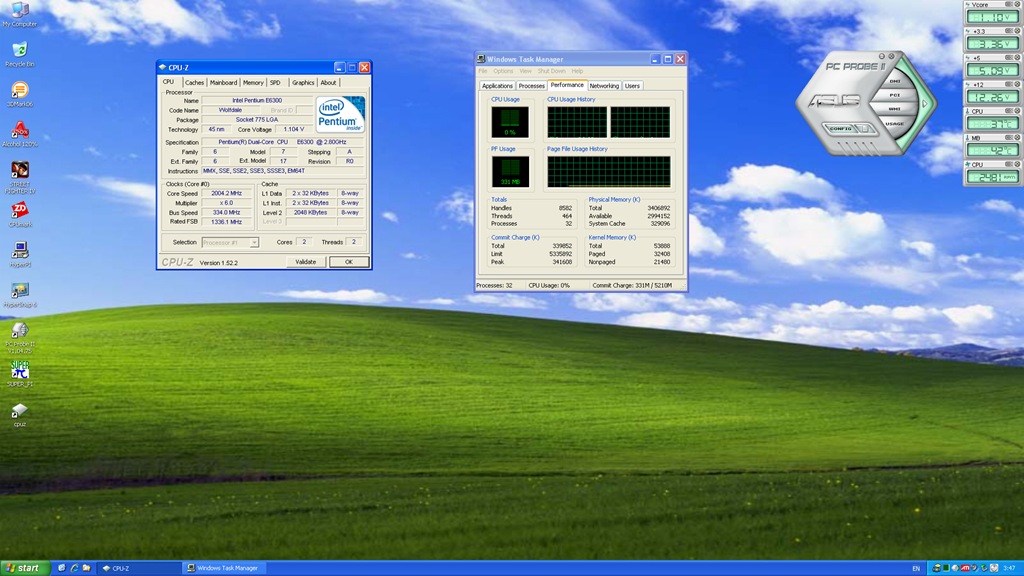
Task: Click the Intel Pentium logo in CPU-Z
Action: (x=340, y=116)
